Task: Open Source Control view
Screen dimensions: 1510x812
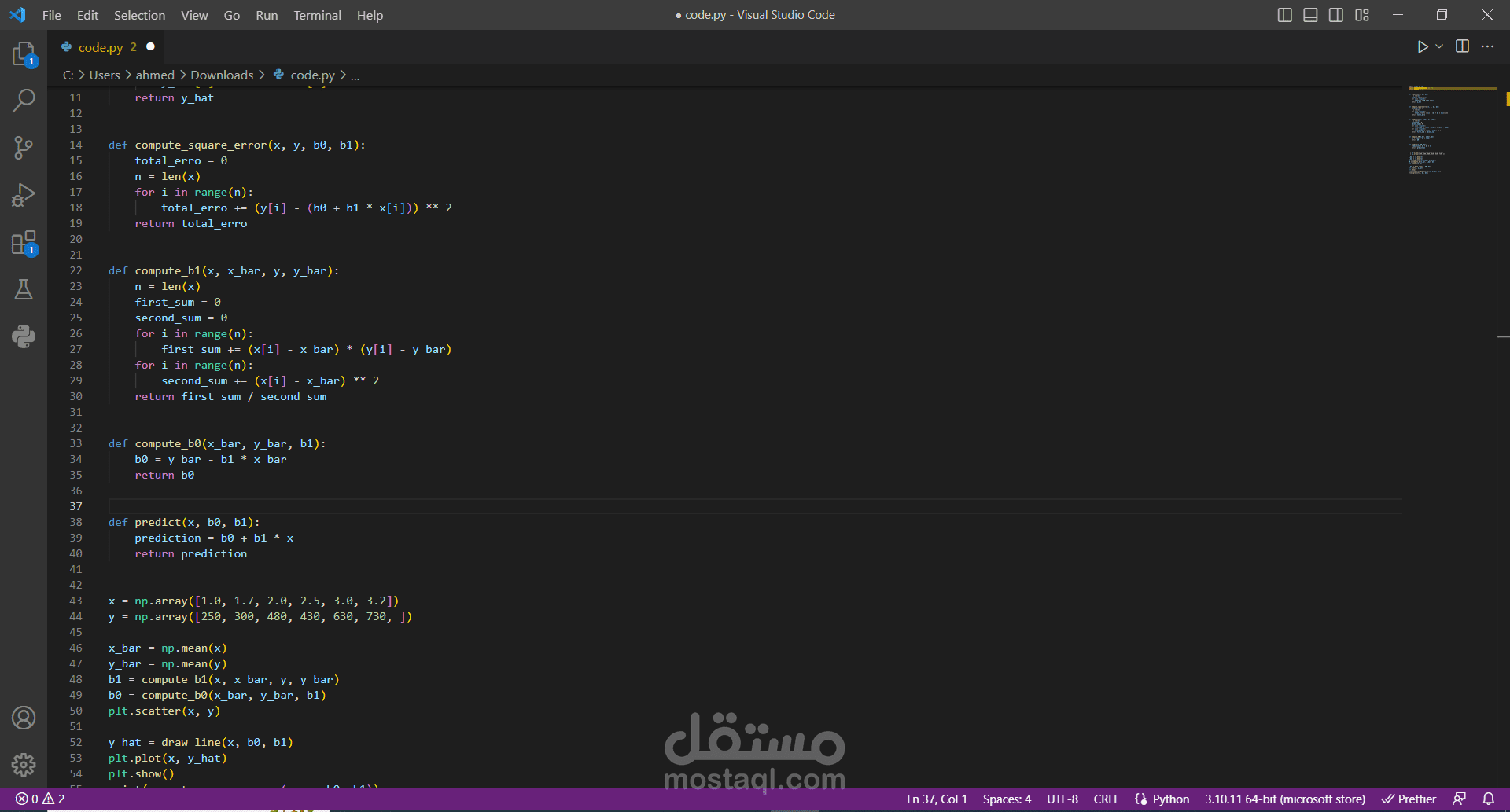Action: 24,148
